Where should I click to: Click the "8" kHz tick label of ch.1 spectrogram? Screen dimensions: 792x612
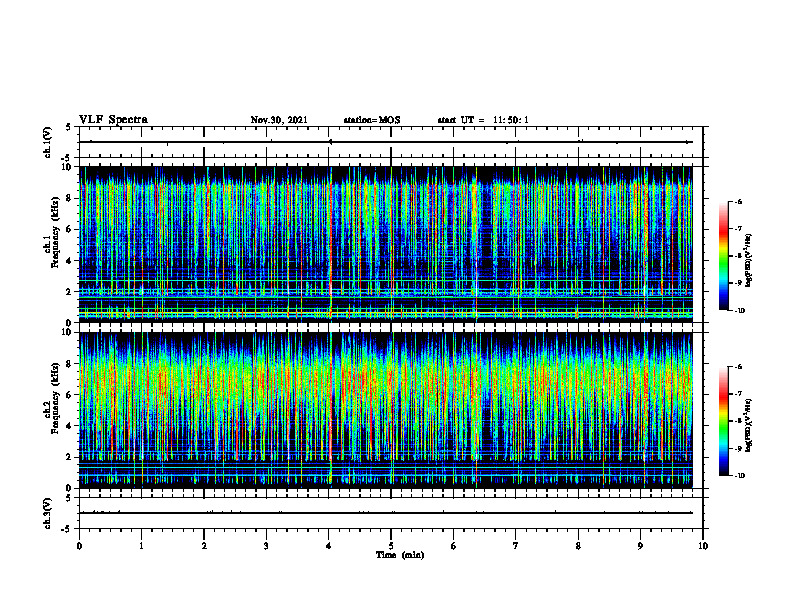click(x=70, y=198)
